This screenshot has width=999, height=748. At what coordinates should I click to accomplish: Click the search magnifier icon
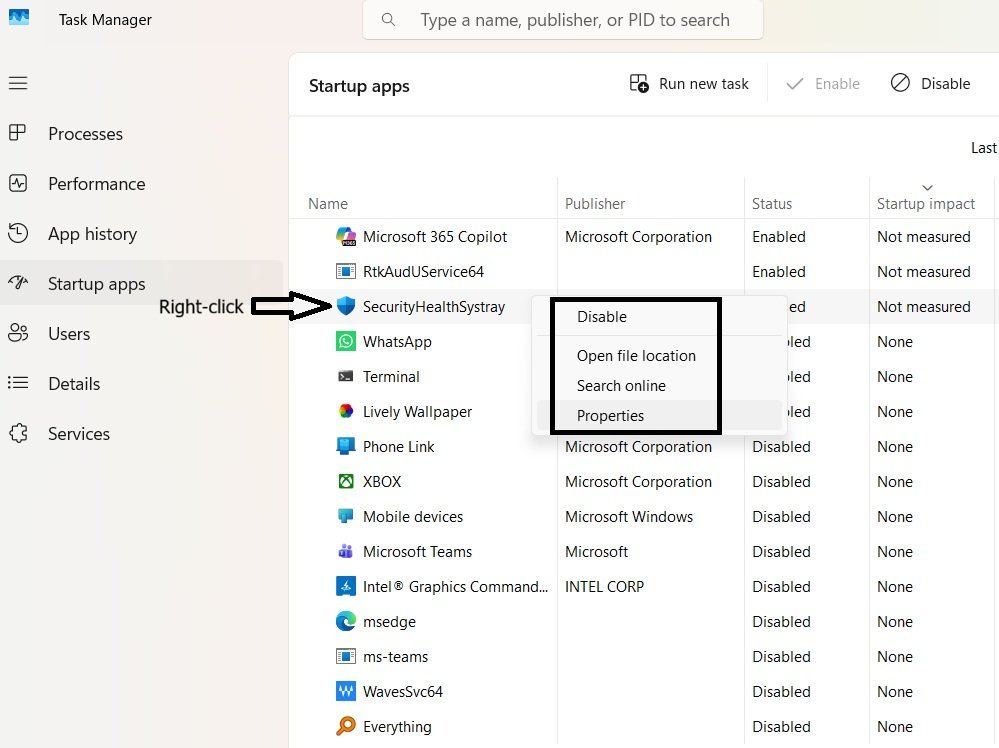pos(388,20)
